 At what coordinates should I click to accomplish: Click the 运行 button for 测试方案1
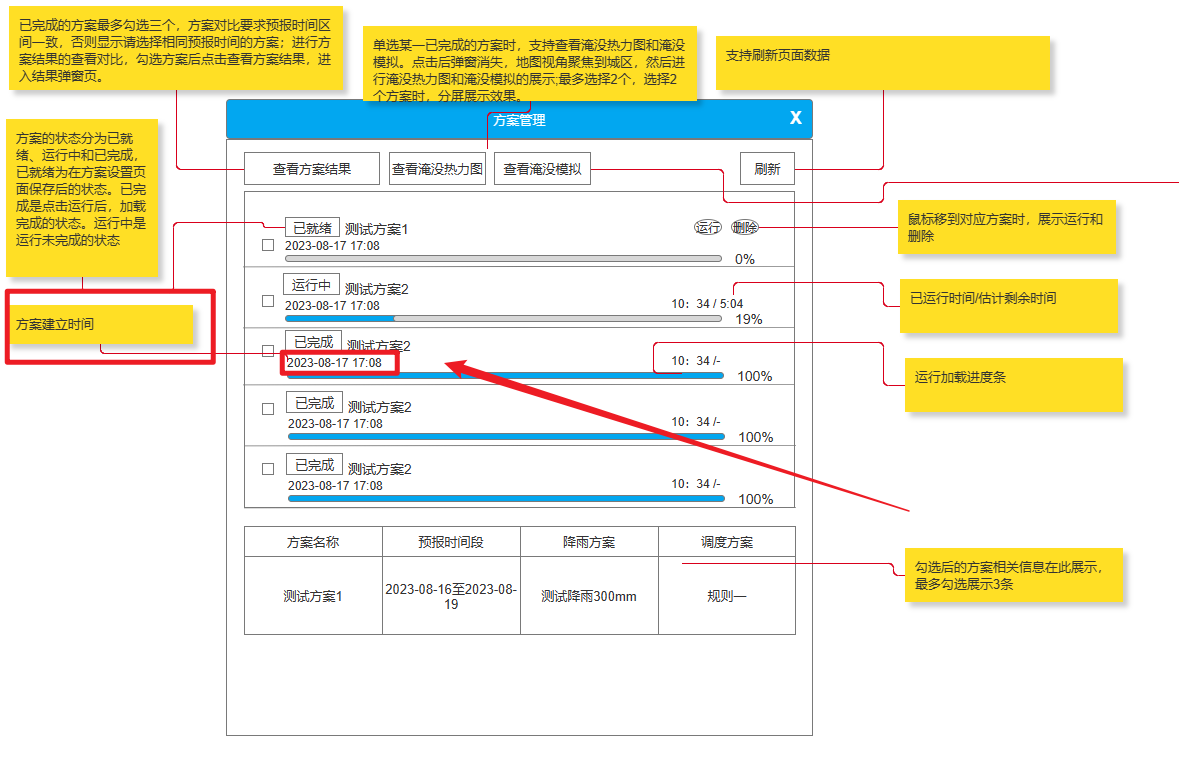707,228
